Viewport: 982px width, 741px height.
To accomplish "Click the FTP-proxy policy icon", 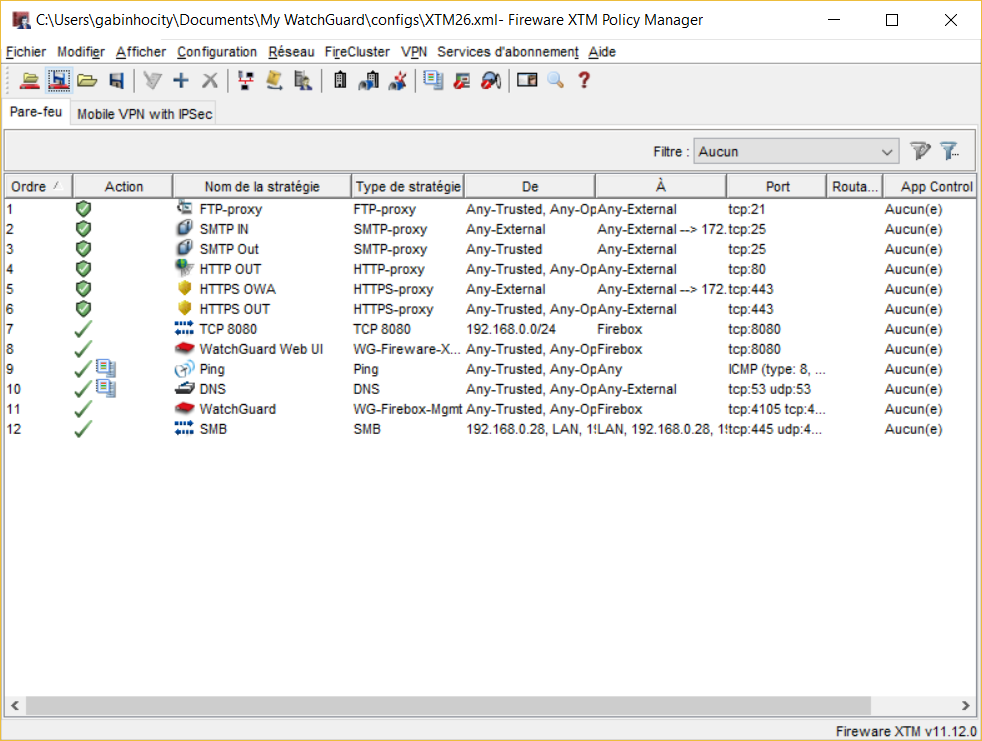I will (x=184, y=207).
